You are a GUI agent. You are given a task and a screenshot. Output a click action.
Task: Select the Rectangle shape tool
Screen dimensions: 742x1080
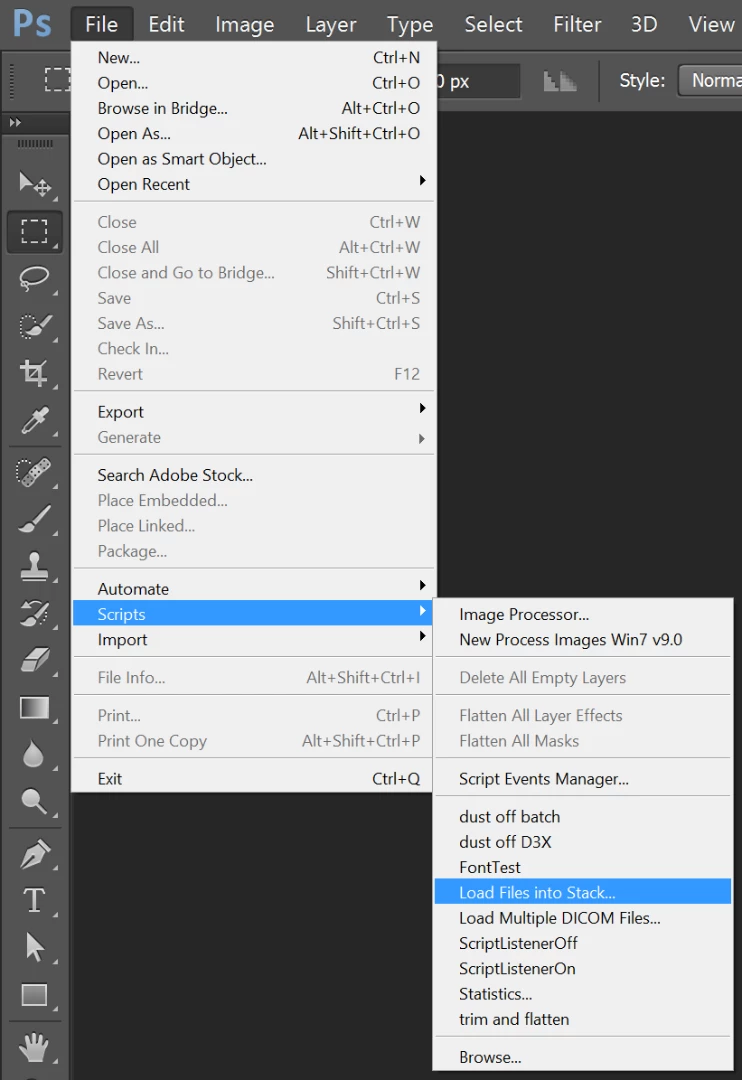[x=34, y=995]
